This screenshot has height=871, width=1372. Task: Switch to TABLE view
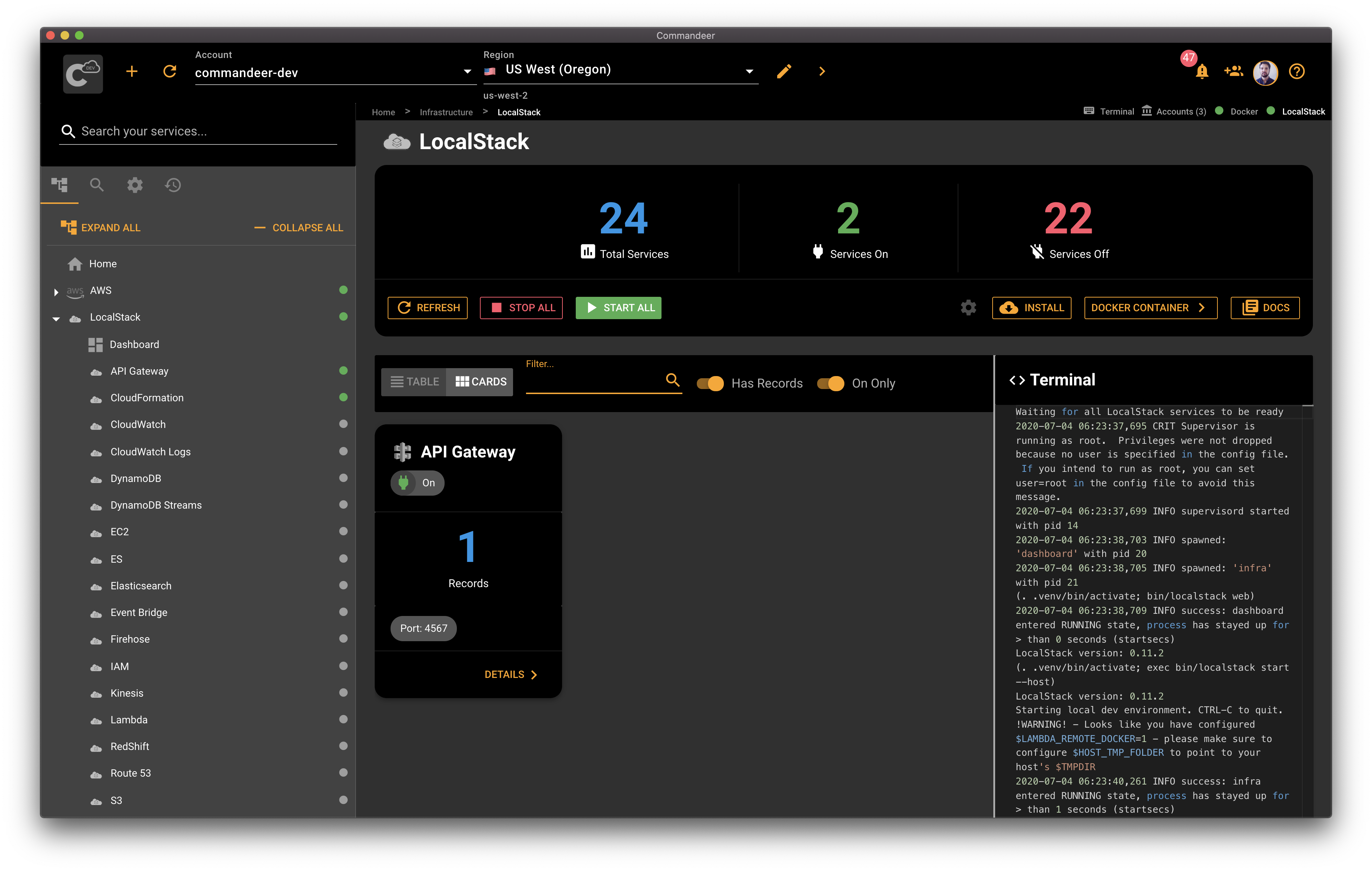[414, 382]
